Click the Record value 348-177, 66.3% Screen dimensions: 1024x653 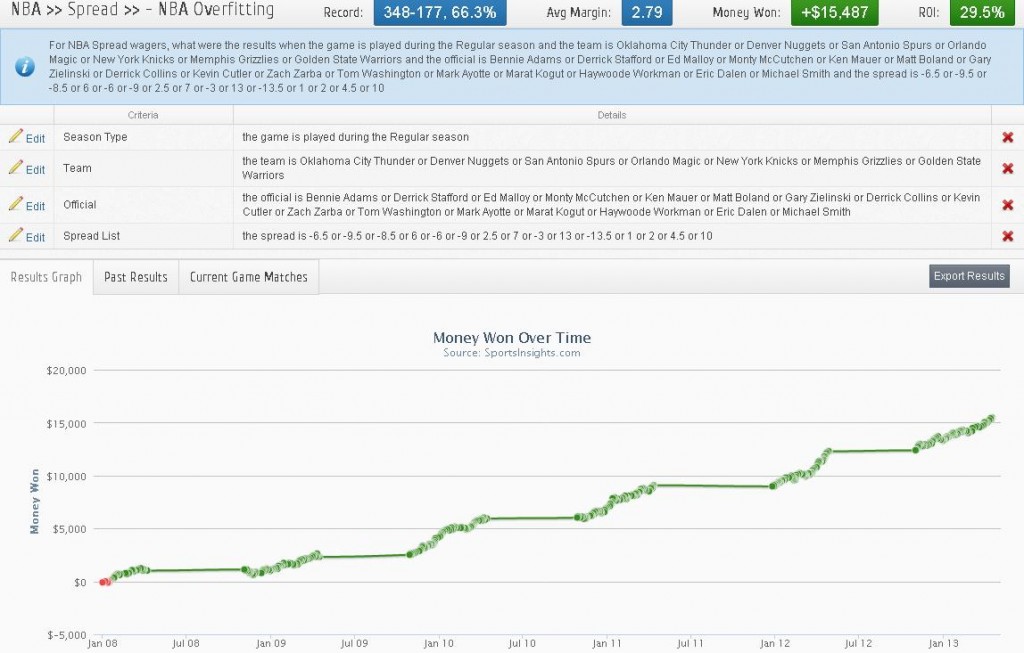click(x=440, y=12)
